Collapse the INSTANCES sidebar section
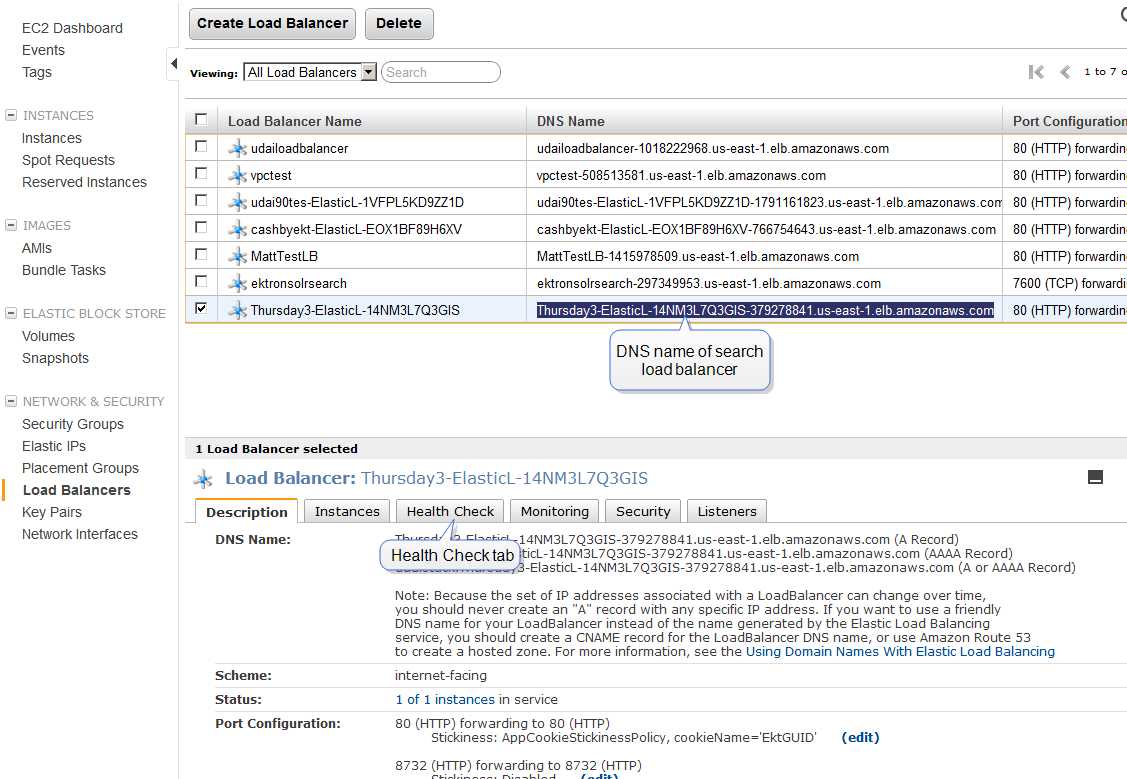This screenshot has width=1127, height=779. pos(11,115)
